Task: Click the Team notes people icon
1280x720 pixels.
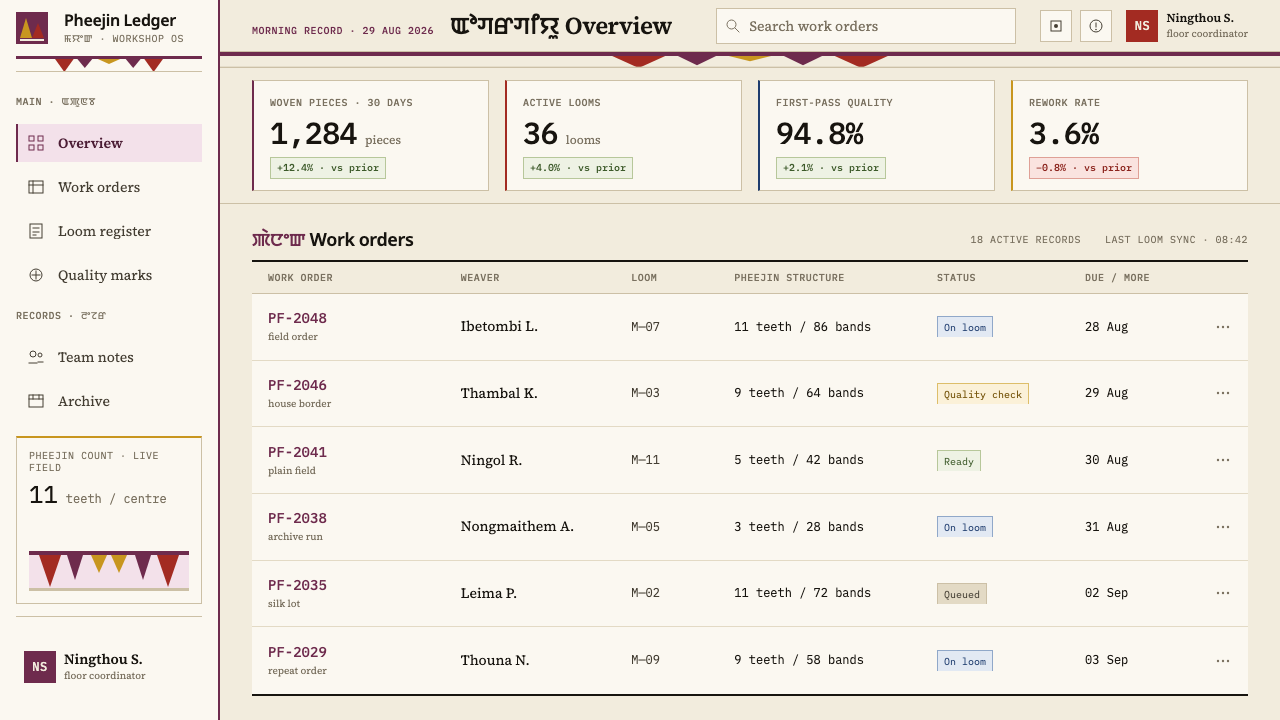Action: pyautogui.click(x=36, y=357)
